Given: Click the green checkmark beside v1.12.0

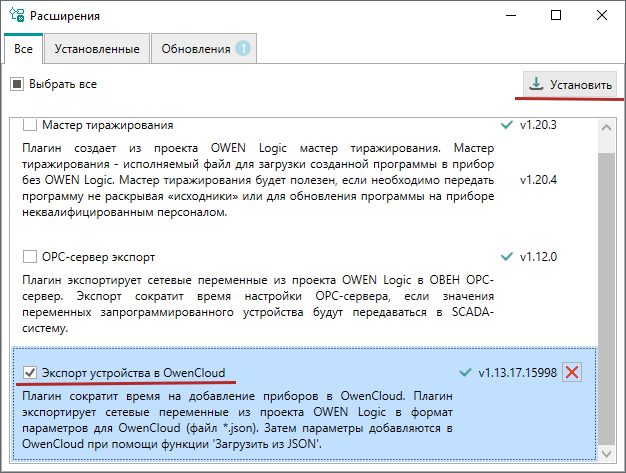Looking at the screenshot, I should point(505,256).
